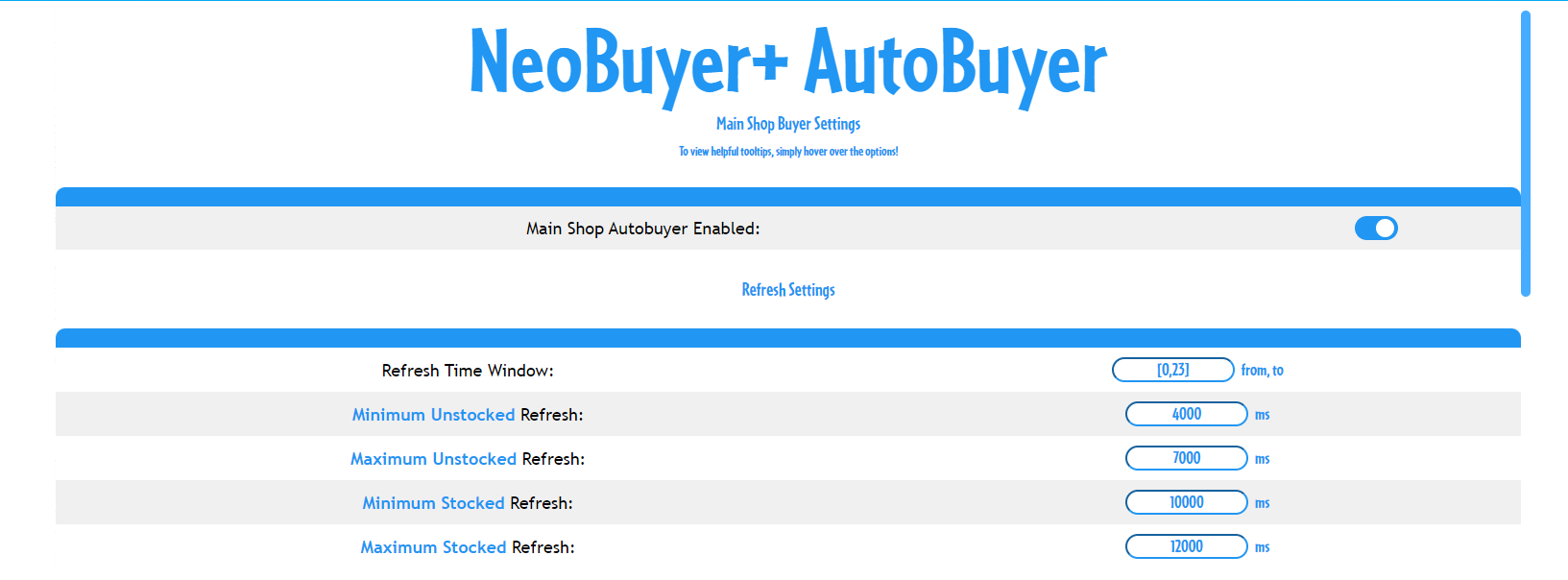Image resolution: width=1568 pixels, height=580 pixels.
Task: Click the Maximum Stocked blue label
Action: point(433,546)
